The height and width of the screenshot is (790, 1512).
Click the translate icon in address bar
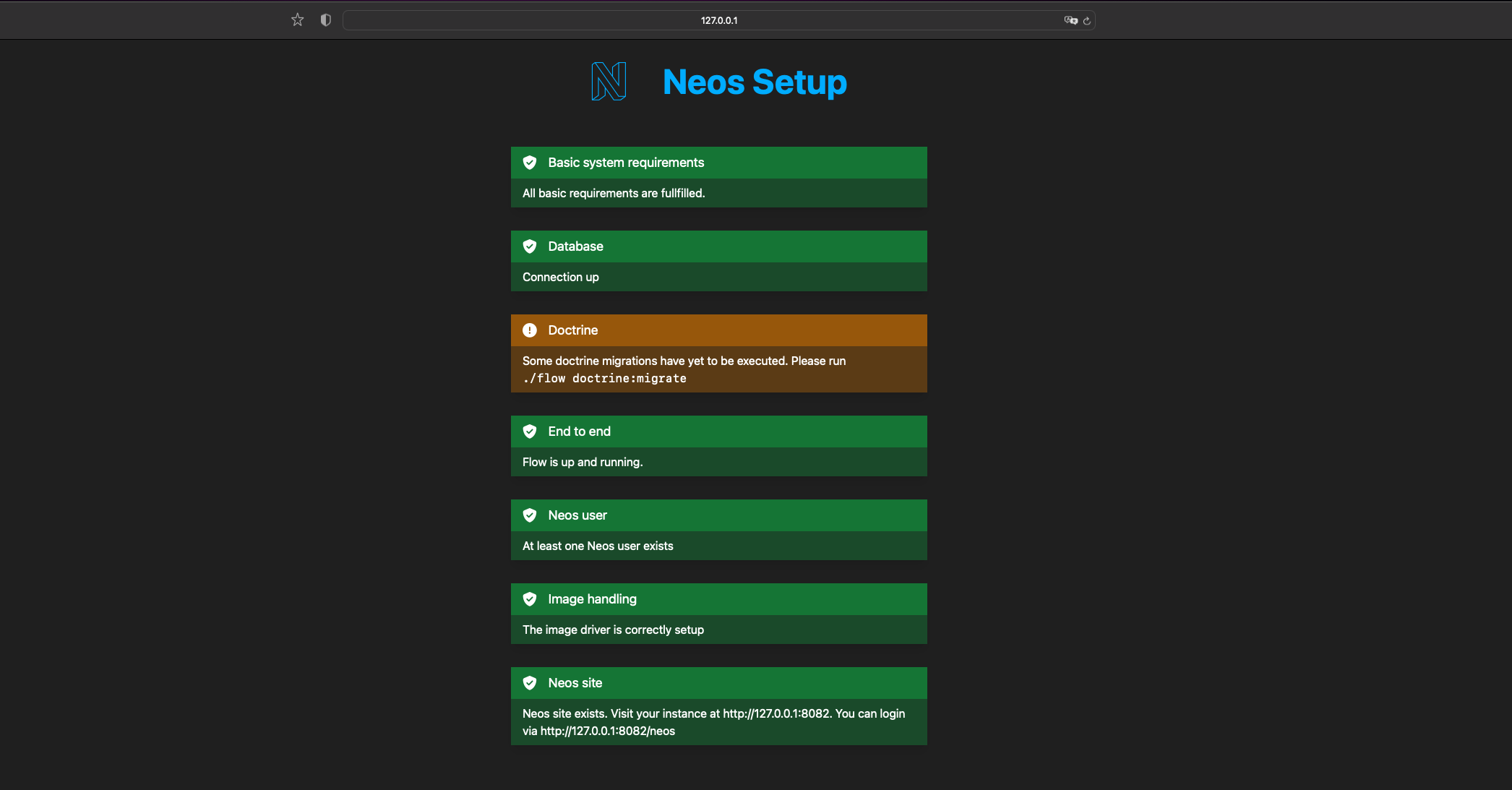pyautogui.click(x=1070, y=20)
